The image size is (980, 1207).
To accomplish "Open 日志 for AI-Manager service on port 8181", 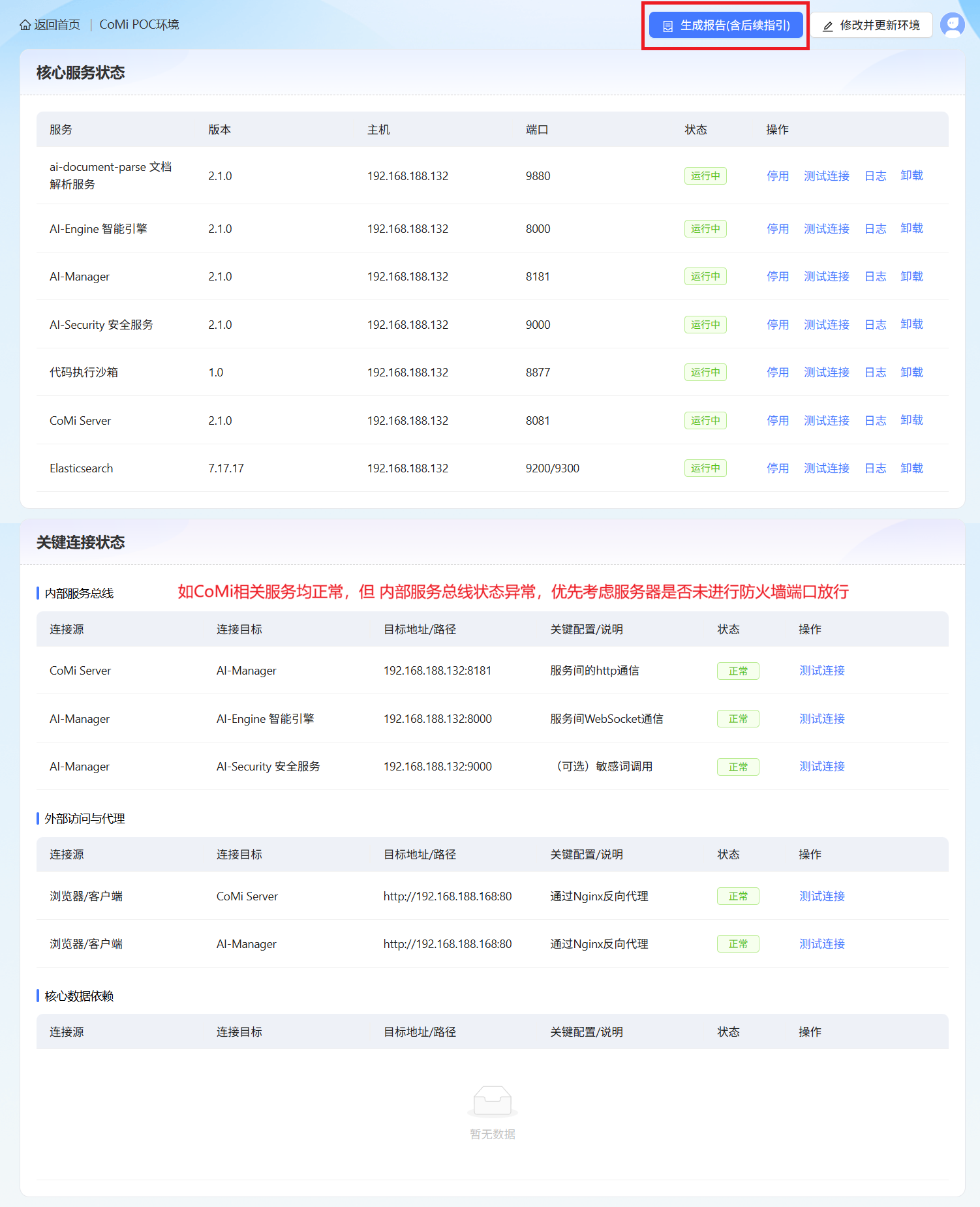I will (x=876, y=277).
